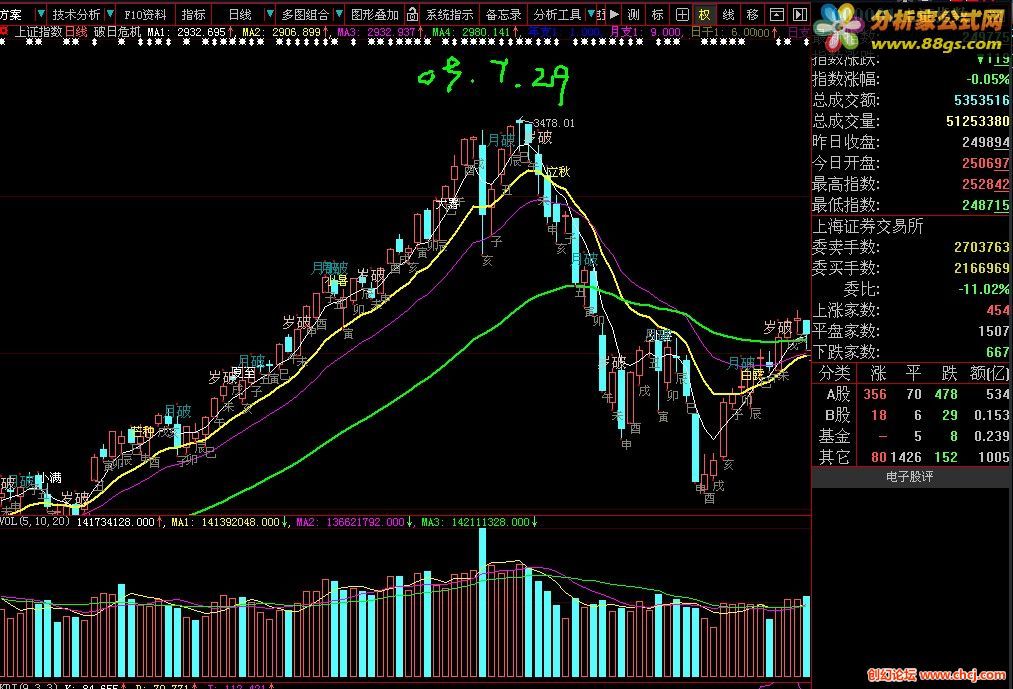Viewport: 1013px width, 689px height.
Task: Click the 指数涨幅 -0.05% row
Action: pos(910,80)
